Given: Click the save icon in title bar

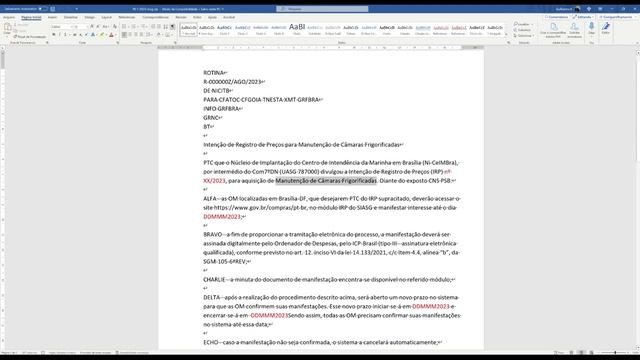Looking at the screenshot, I should tap(53, 9).
